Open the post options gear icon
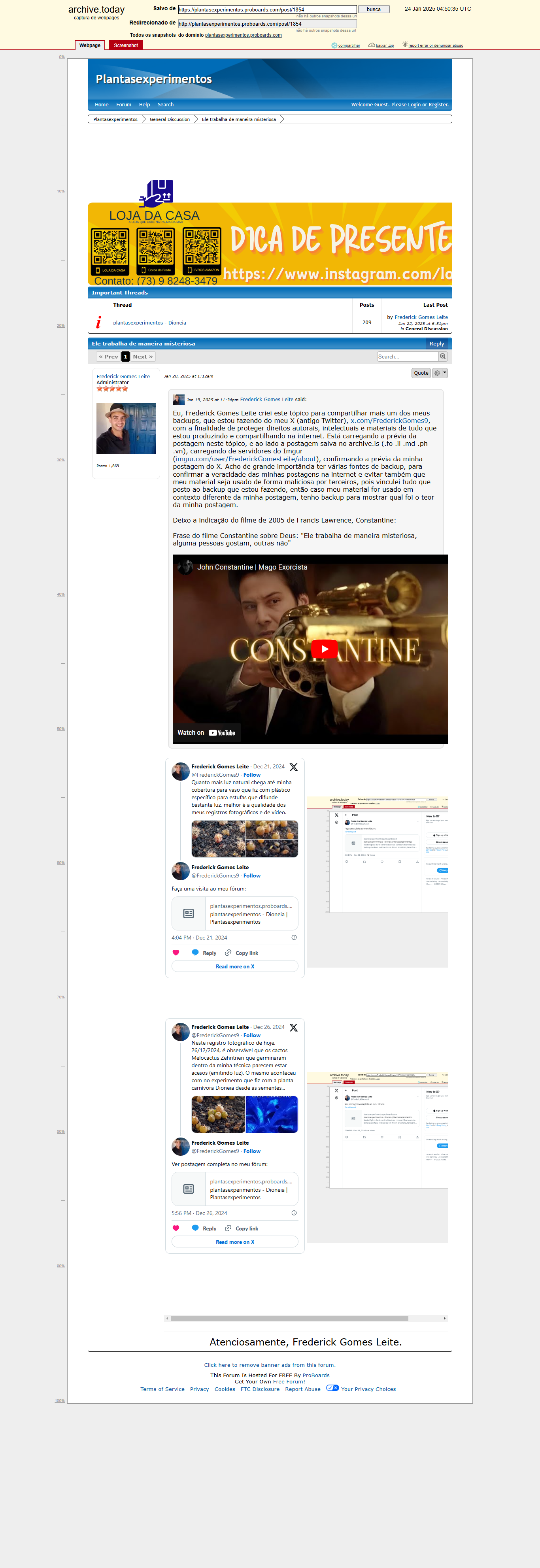The image size is (540, 1568). [x=436, y=373]
